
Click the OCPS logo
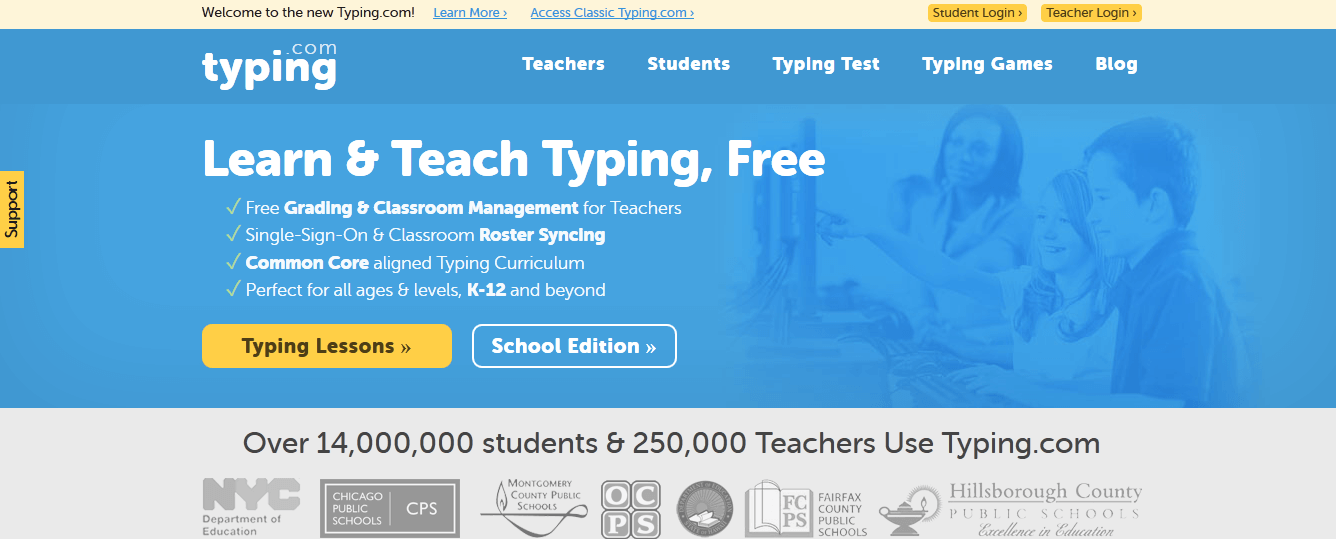631,509
